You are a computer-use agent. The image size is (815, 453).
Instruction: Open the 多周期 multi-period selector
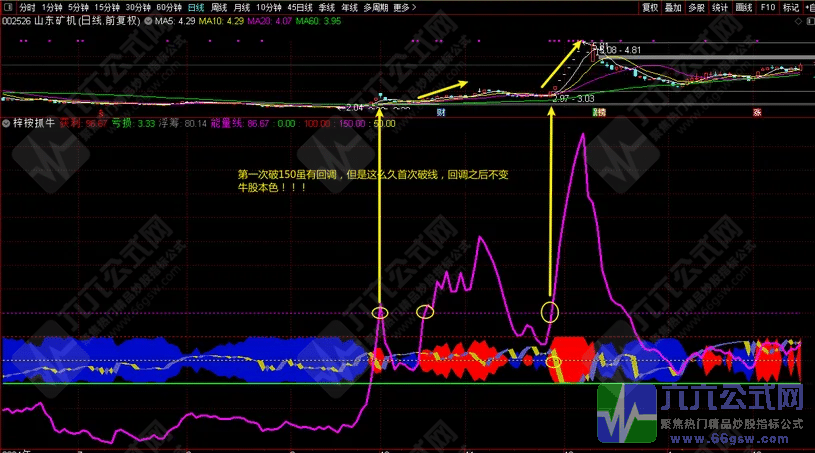click(375, 7)
